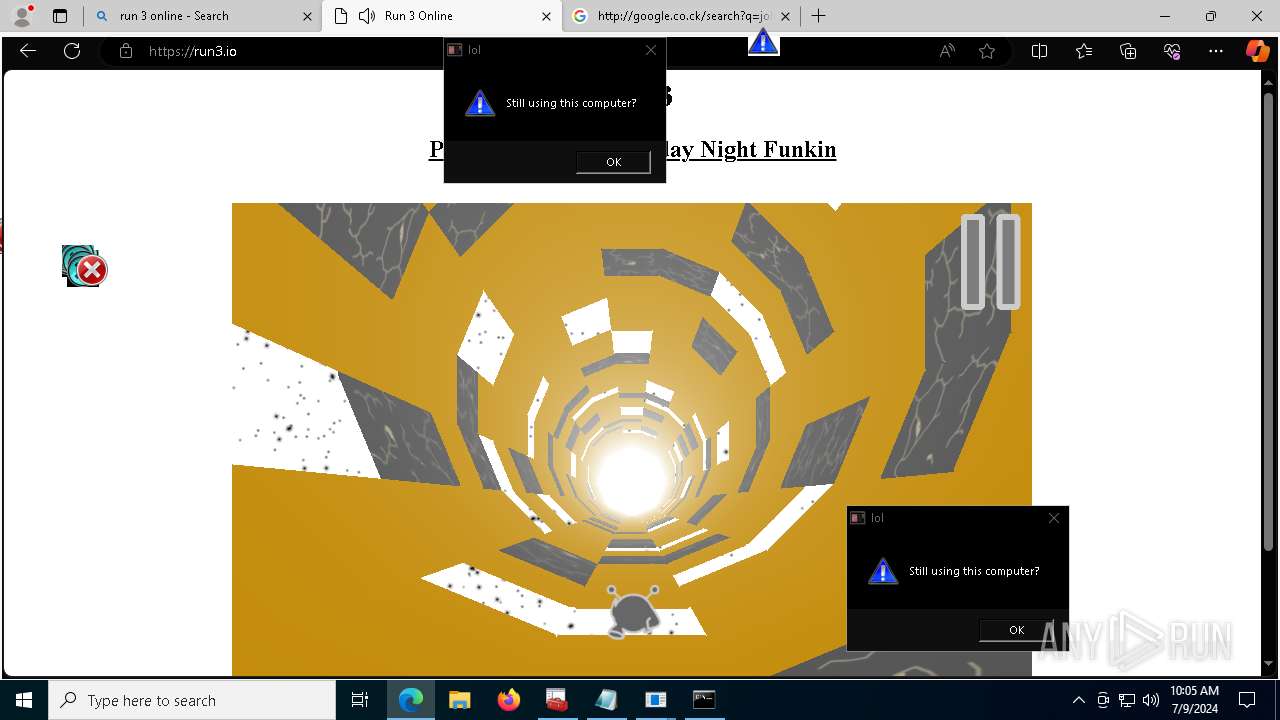Open split screen view icon

tap(1039, 51)
